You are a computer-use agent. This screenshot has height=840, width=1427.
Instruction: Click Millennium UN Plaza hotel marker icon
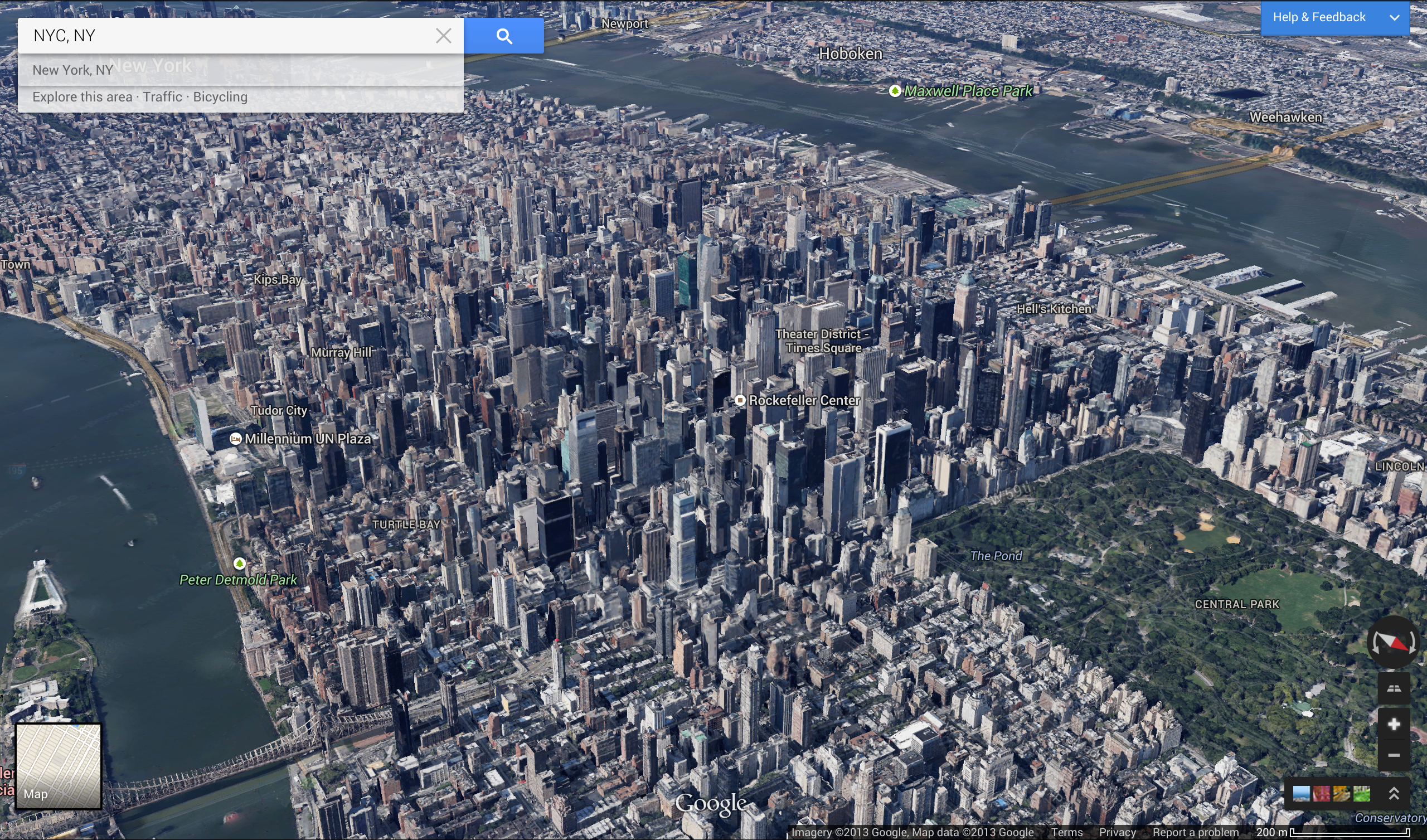236,439
